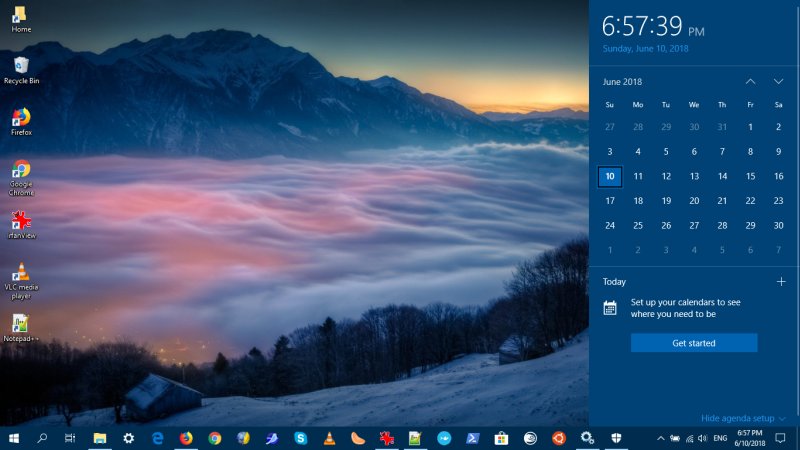Open the double-gear taskbar icon
The image size is (800, 450).
tap(587, 438)
